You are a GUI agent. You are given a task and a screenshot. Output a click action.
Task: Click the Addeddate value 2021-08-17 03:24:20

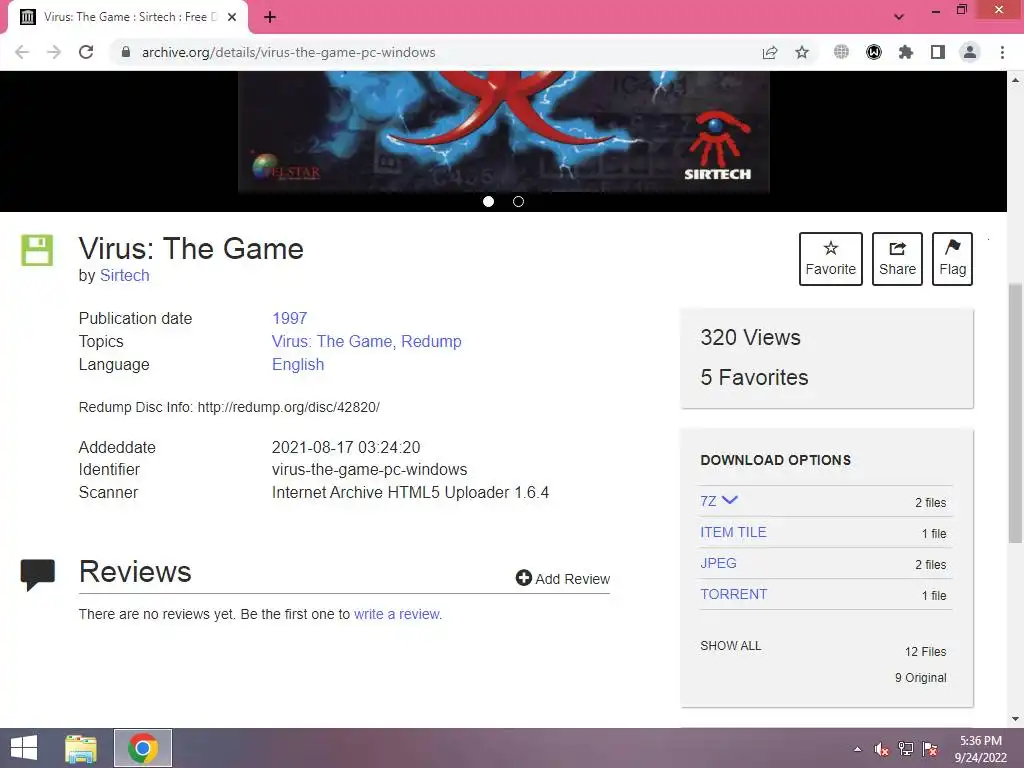pos(346,447)
